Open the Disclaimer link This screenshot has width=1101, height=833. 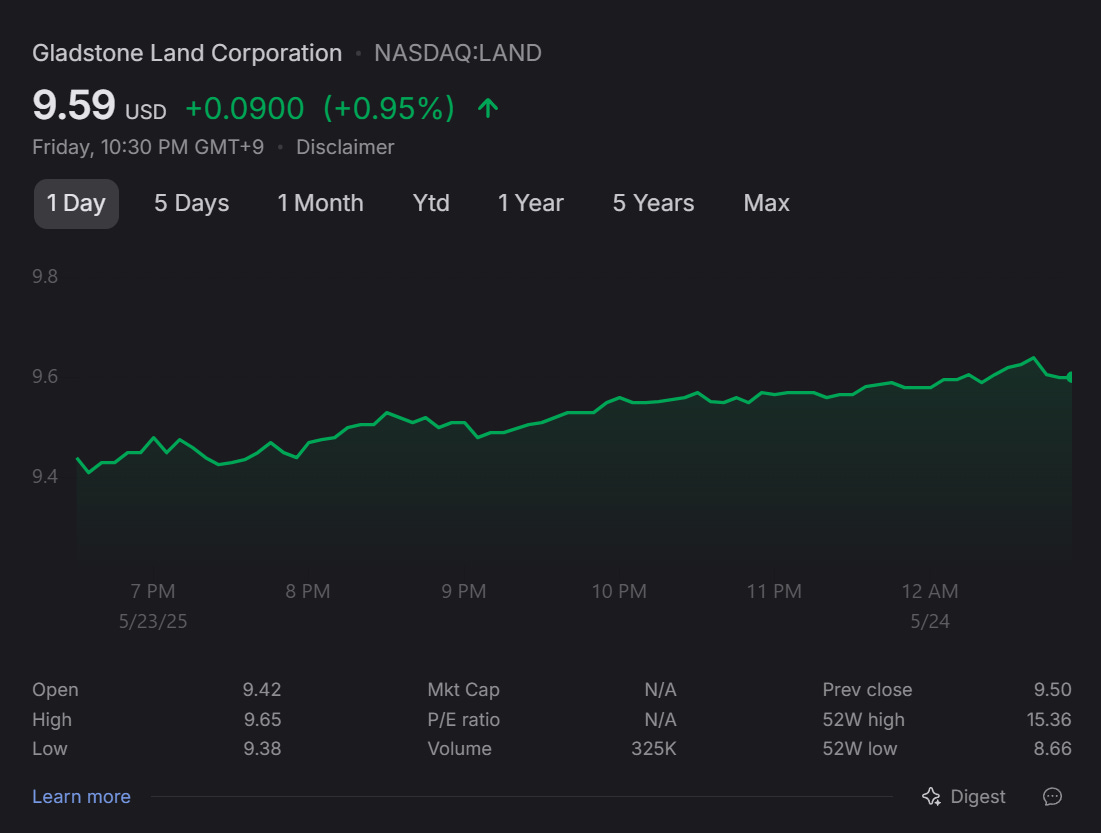click(x=345, y=147)
